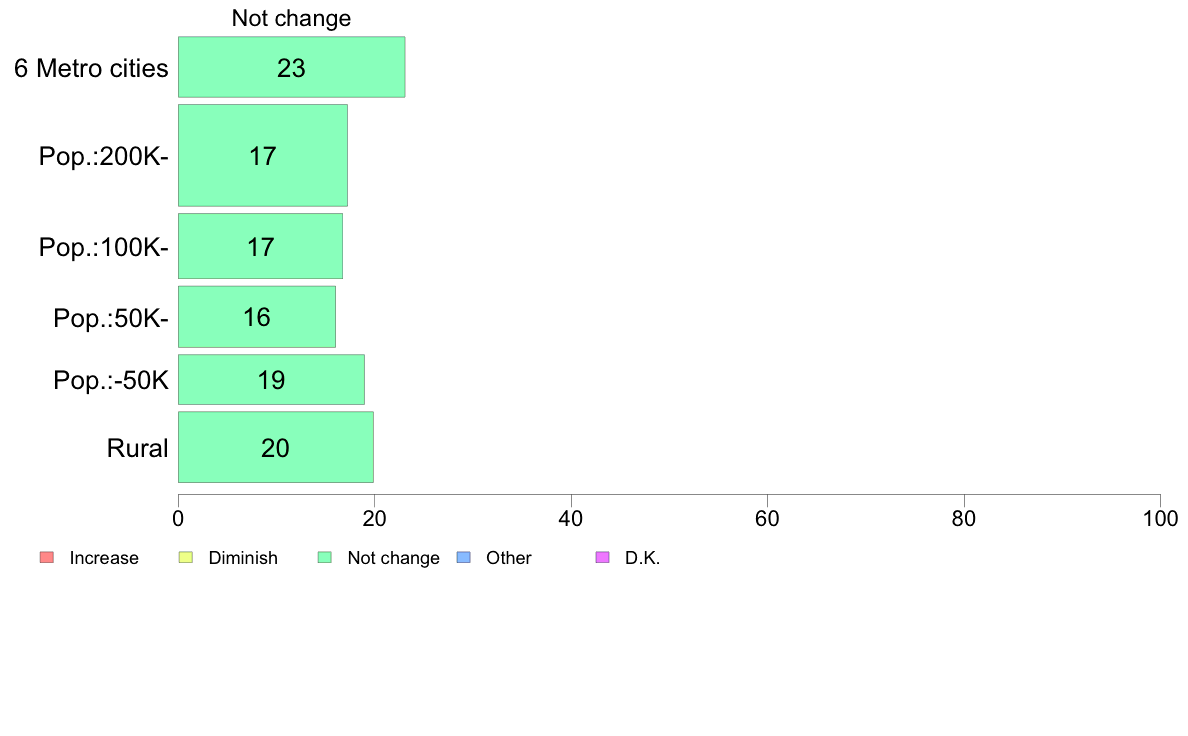1188x736 pixels.
Task: Click the yellow Diminish legend swatch
Action: pos(186,557)
